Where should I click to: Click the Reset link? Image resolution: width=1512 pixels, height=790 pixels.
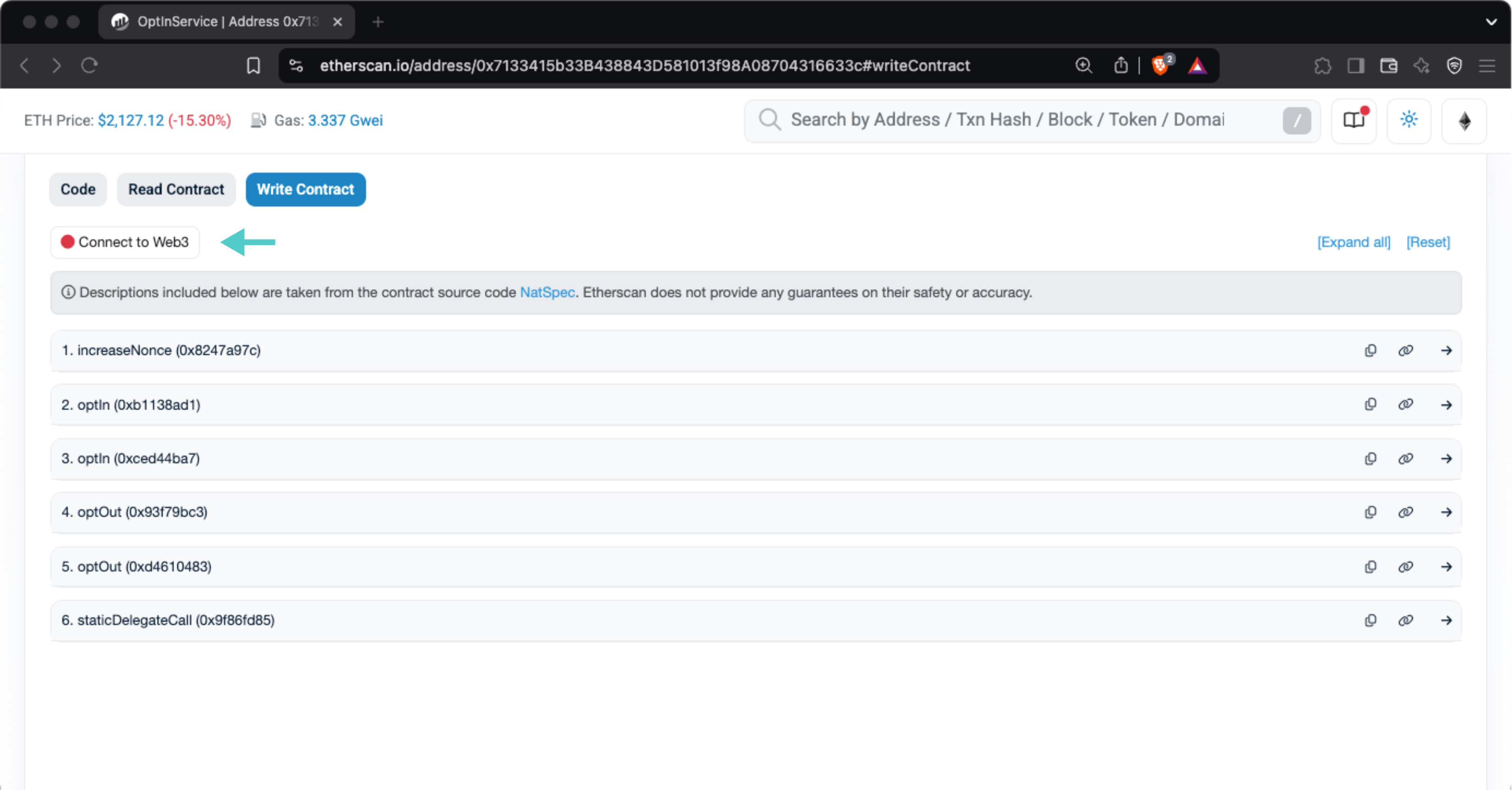[x=1428, y=242]
